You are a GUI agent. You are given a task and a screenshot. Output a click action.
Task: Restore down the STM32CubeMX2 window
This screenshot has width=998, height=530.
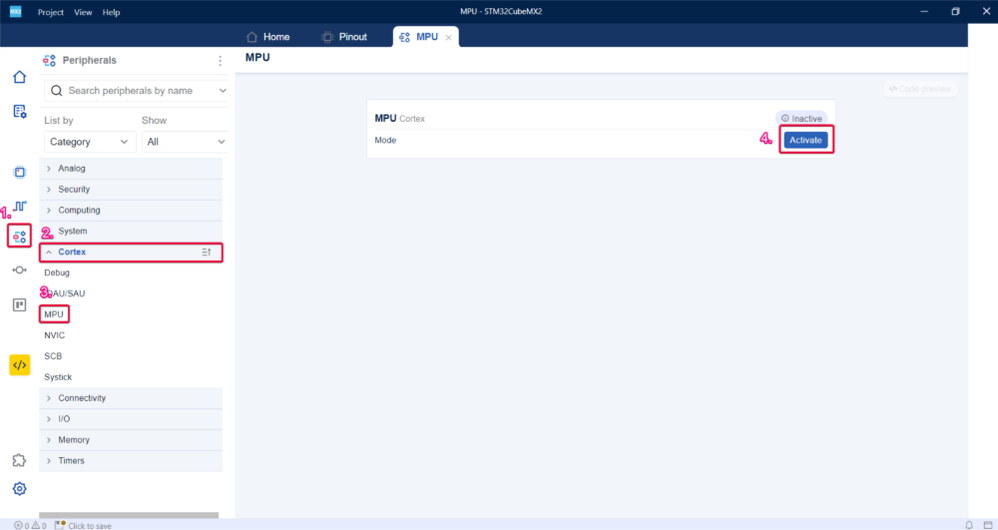[x=955, y=11]
